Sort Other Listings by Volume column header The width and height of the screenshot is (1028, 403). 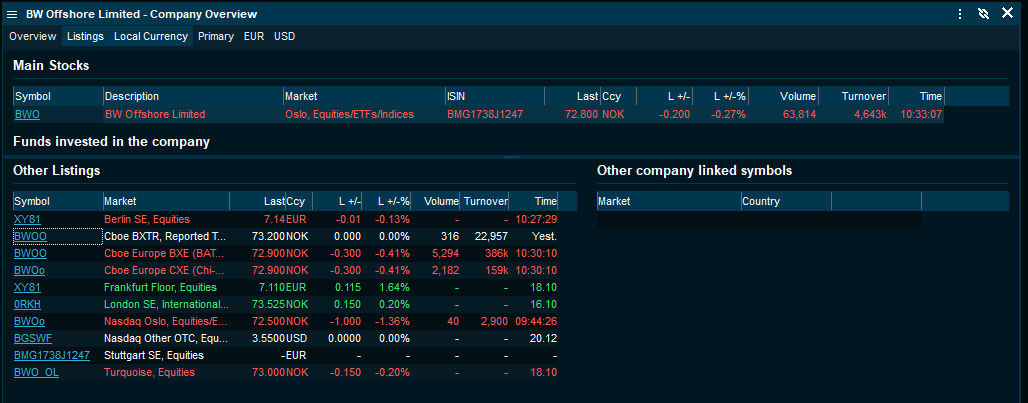click(438, 201)
